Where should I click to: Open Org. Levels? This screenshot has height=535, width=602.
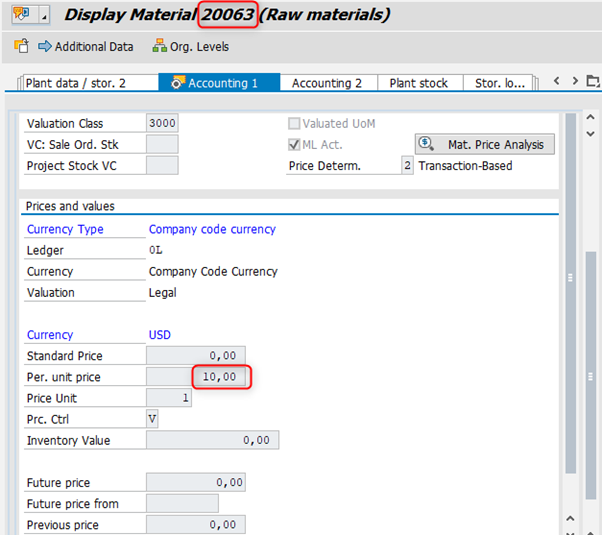tap(190, 47)
